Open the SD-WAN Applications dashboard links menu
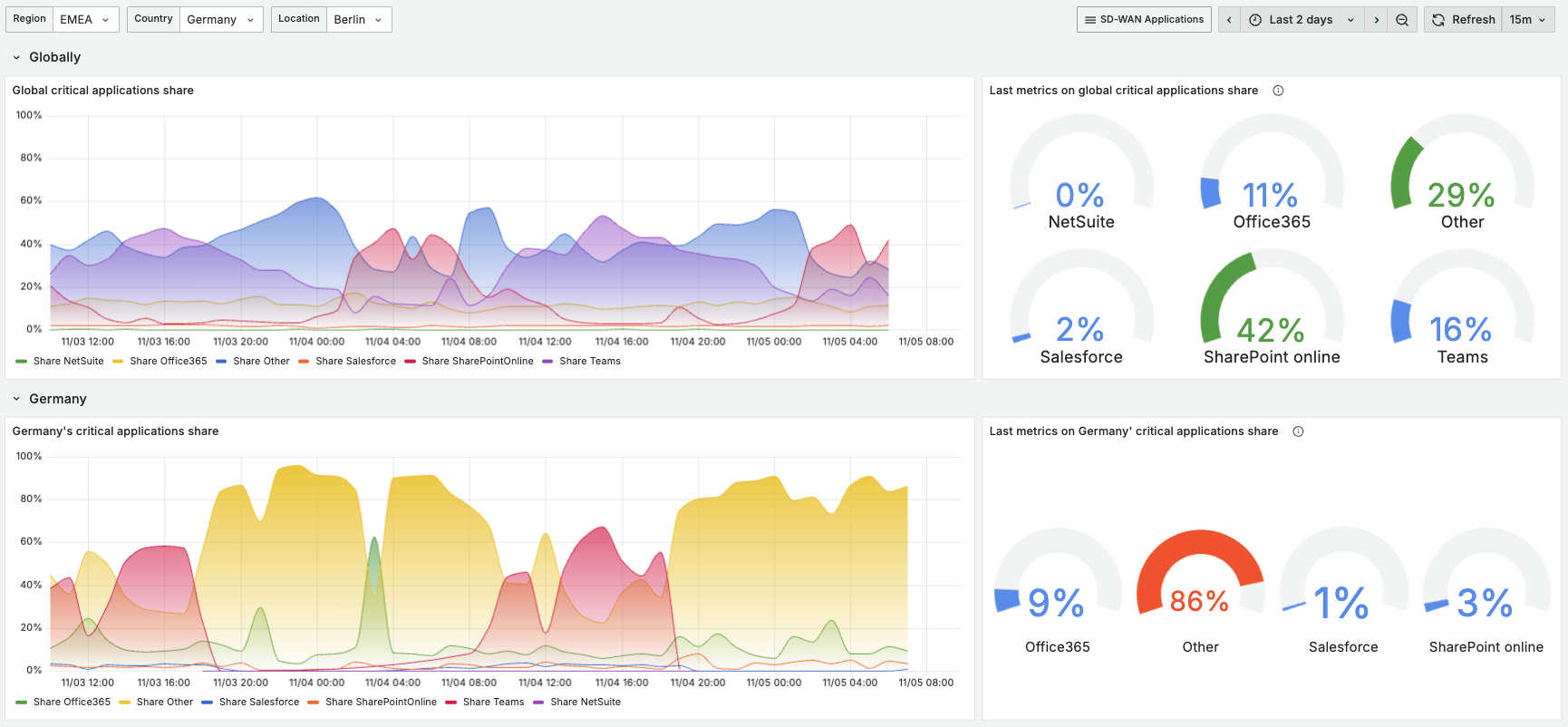This screenshot has width=1568, height=727. [1144, 20]
